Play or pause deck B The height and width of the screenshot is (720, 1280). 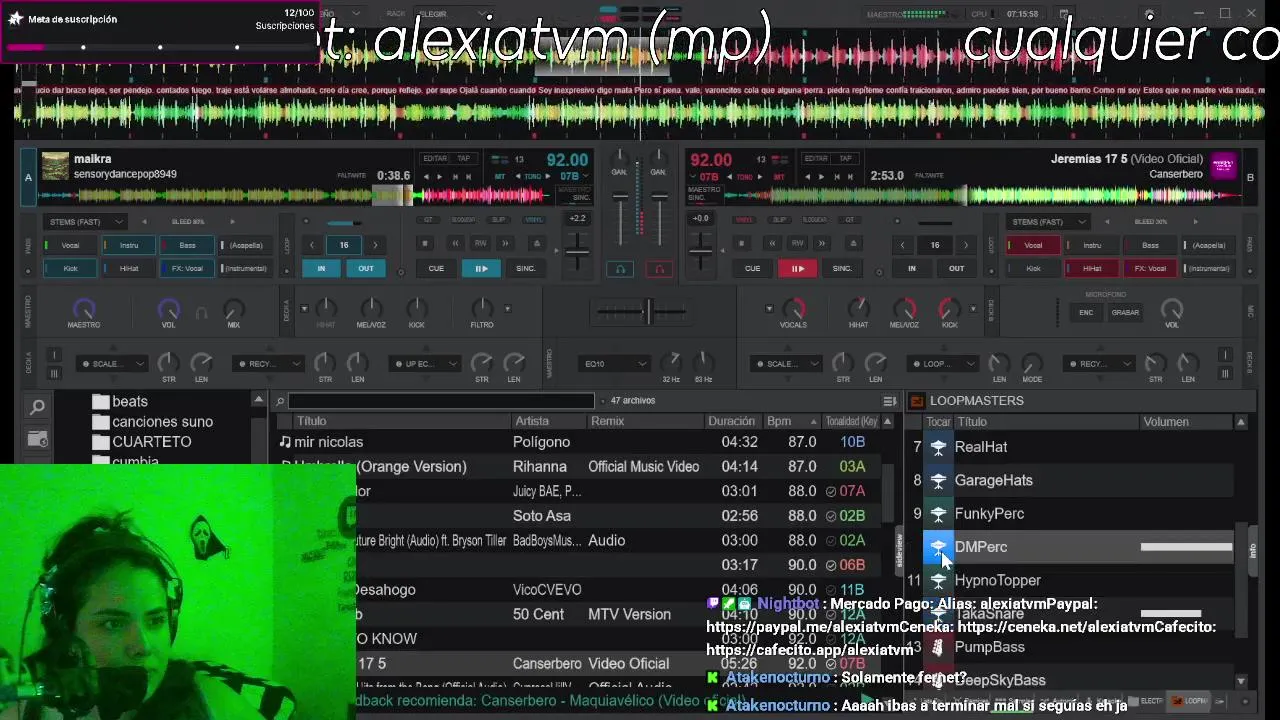(797, 268)
